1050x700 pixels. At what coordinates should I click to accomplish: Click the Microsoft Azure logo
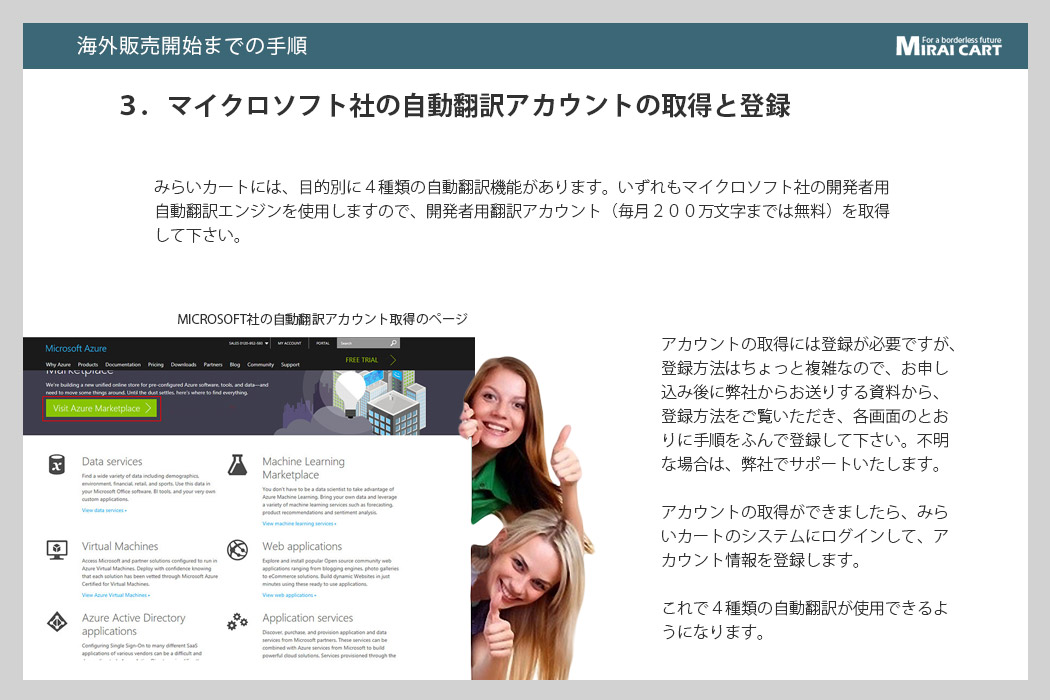[x=76, y=348]
